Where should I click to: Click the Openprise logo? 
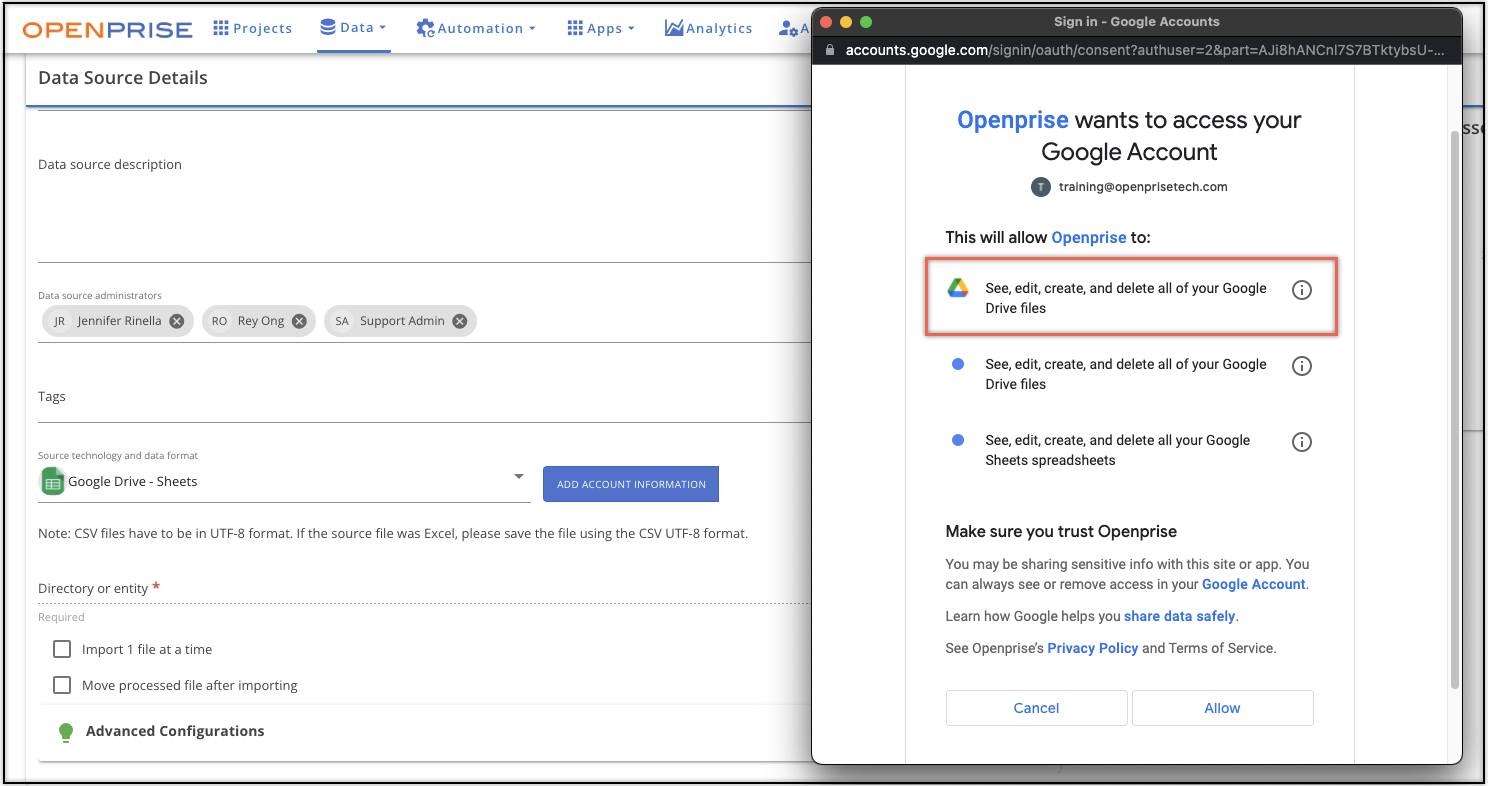pos(108,29)
